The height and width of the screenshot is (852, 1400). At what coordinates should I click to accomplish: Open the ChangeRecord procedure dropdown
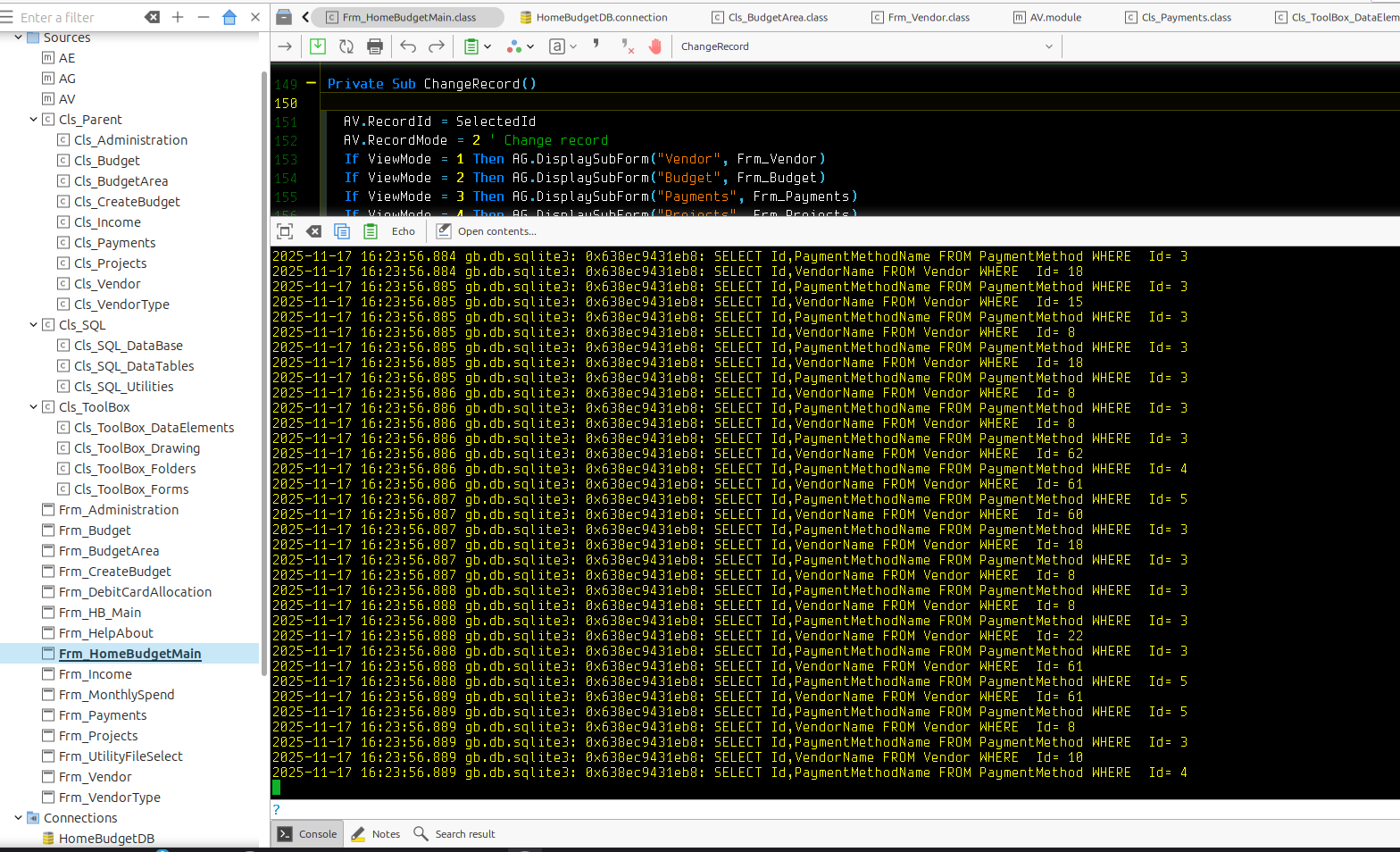[x=1048, y=46]
